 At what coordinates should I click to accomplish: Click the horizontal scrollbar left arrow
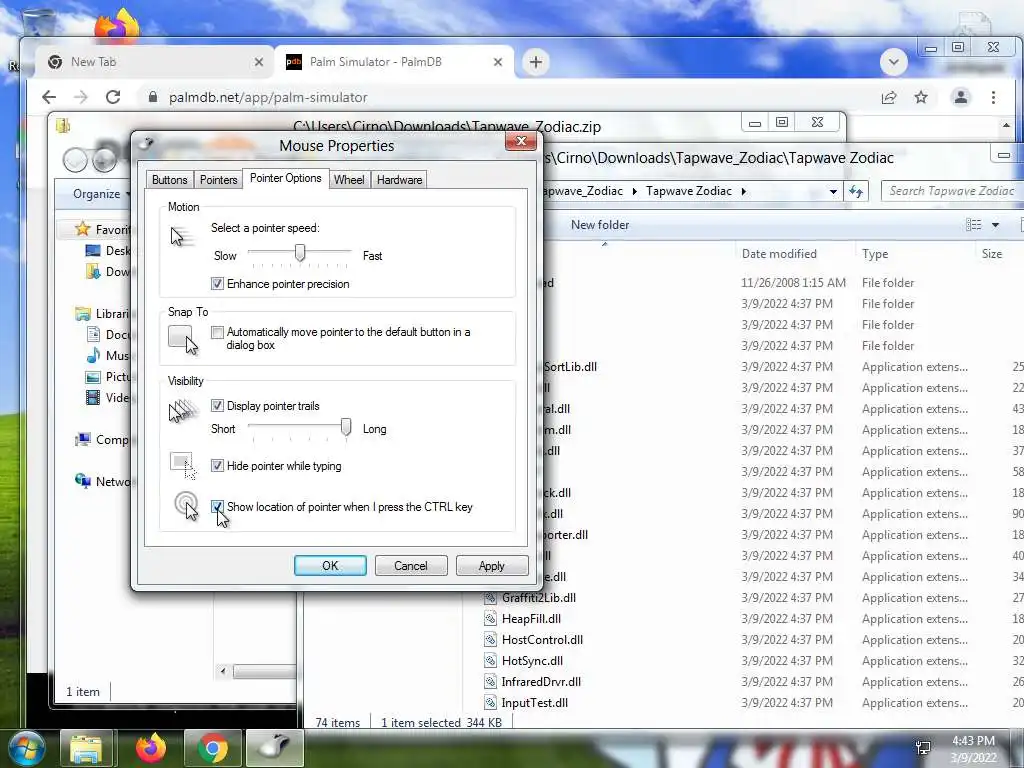223,671
